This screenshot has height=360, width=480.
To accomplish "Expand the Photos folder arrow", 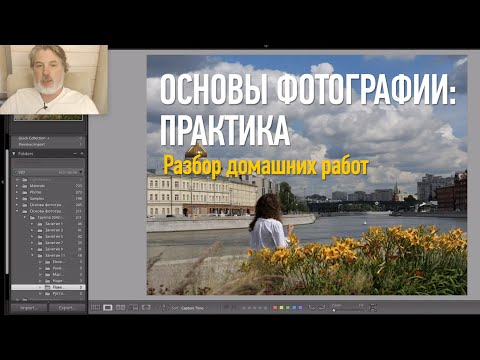I will (x=17, y=192).
